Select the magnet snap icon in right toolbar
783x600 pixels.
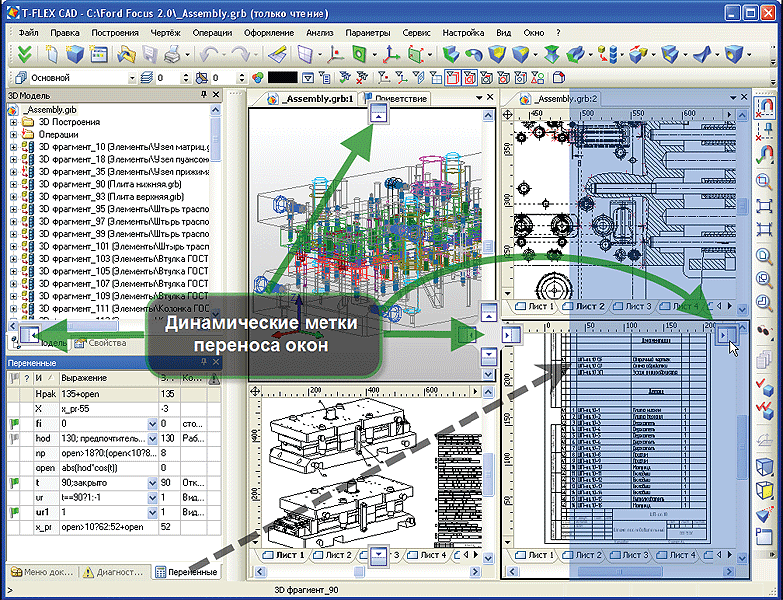pos(764,107)
